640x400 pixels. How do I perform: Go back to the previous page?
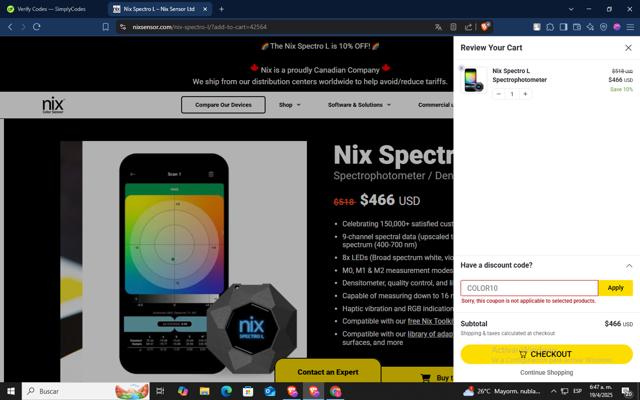10,27
